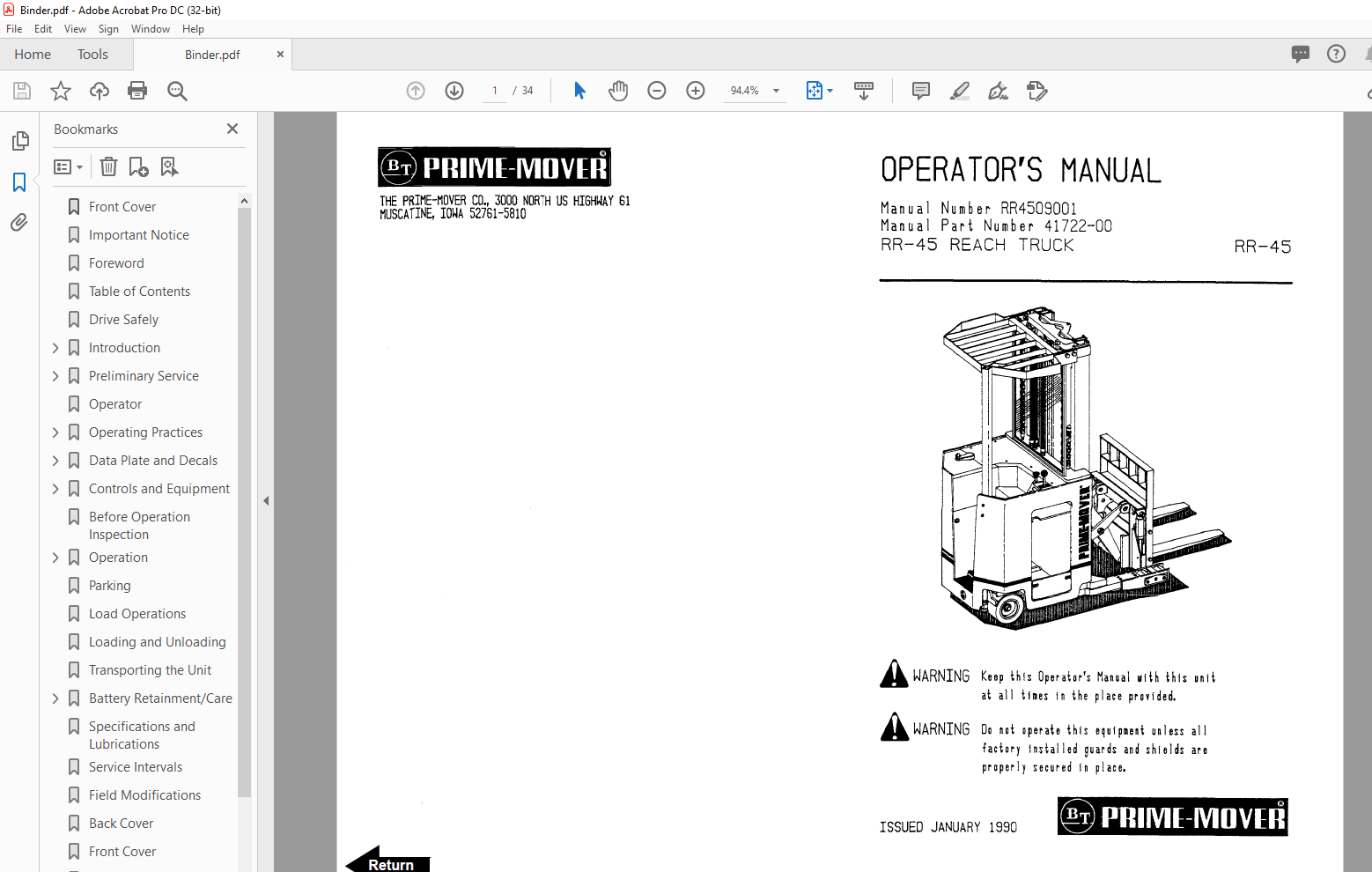Viewport: 1372px width, 872px height.
Task: Open the File menu
Action: pos(14,29)
